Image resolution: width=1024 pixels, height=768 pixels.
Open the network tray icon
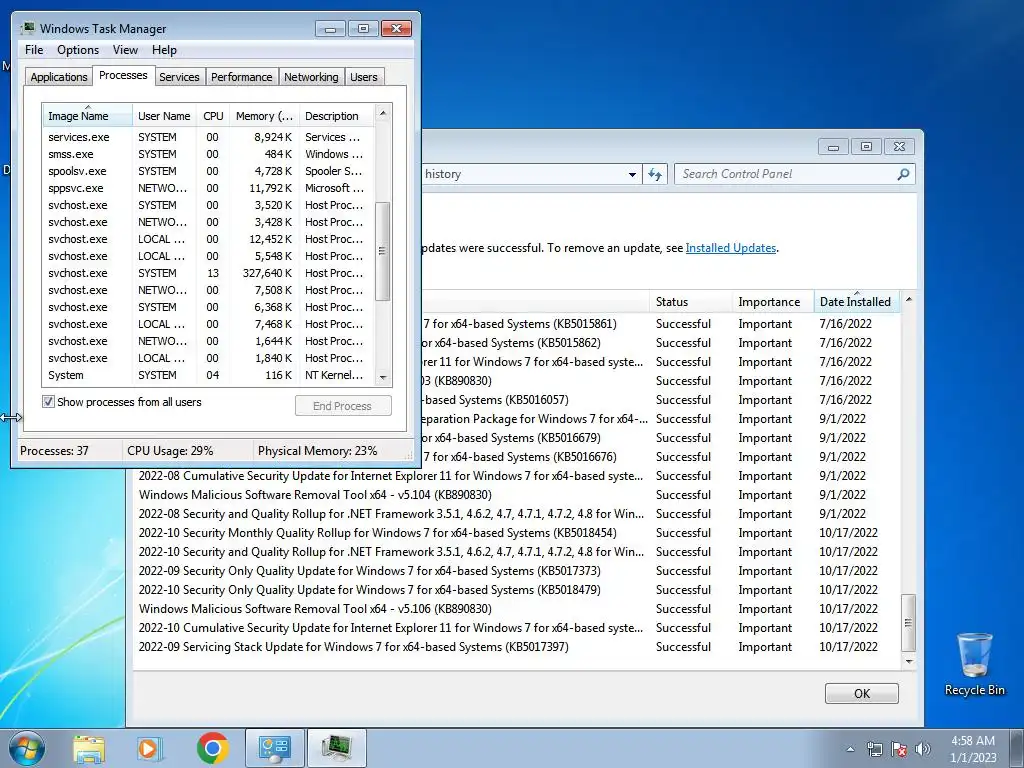click(x=874, y=749)
